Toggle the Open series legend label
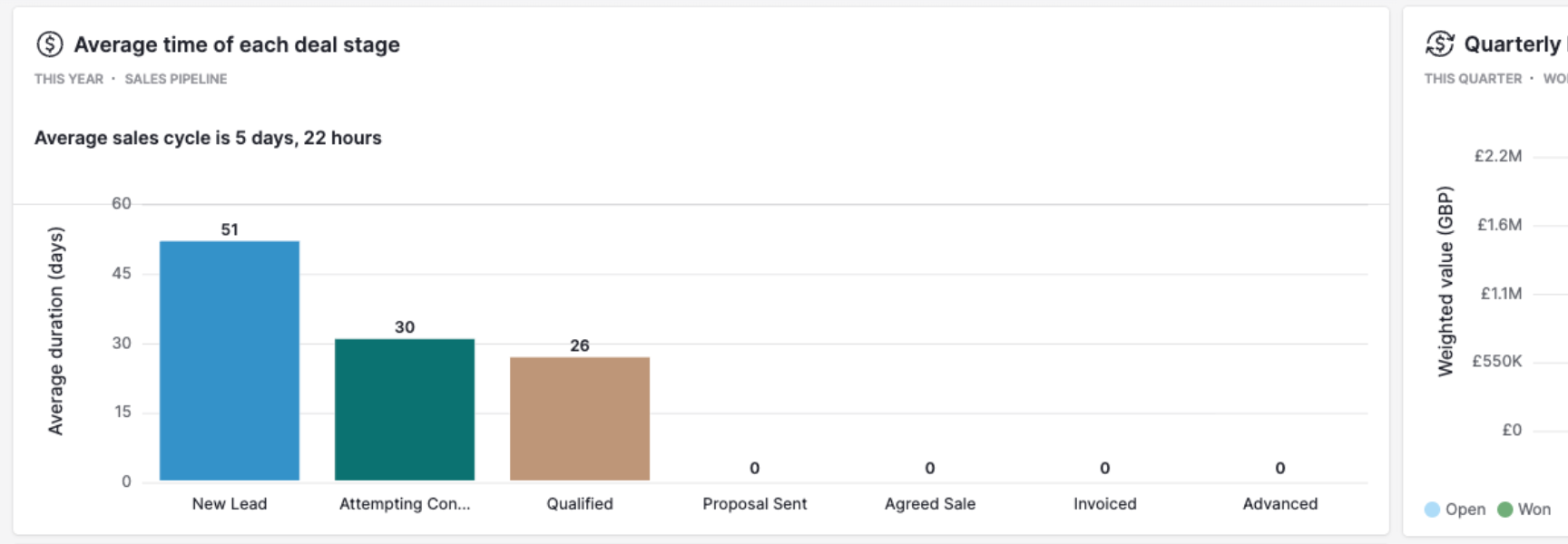This screenshot has height=544, width=1568. tap(1465, 510)
